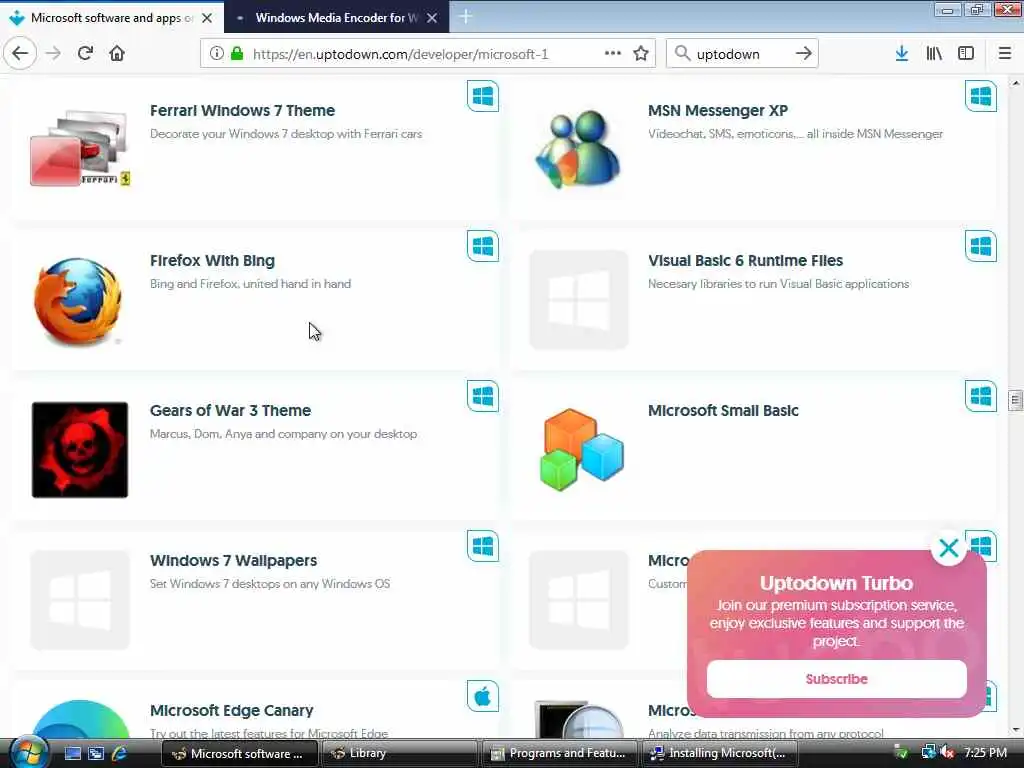
Task: Close the Windows Media Encoder tab
Action: coord(432,18)
